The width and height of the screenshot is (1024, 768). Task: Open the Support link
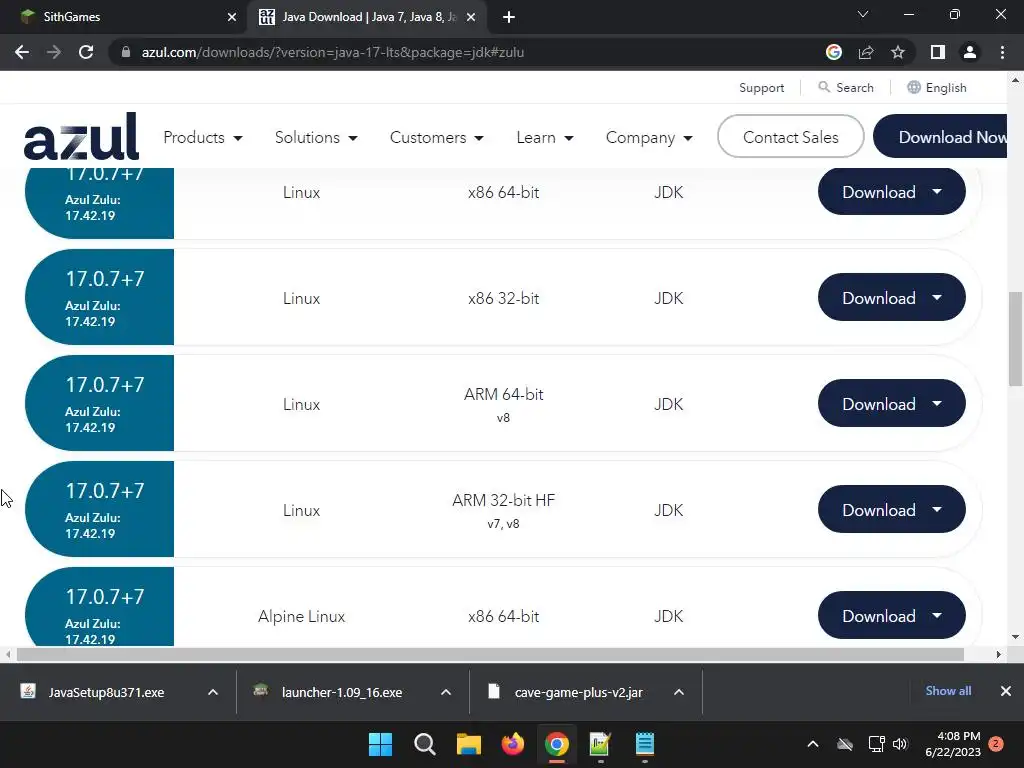(761, 88)
